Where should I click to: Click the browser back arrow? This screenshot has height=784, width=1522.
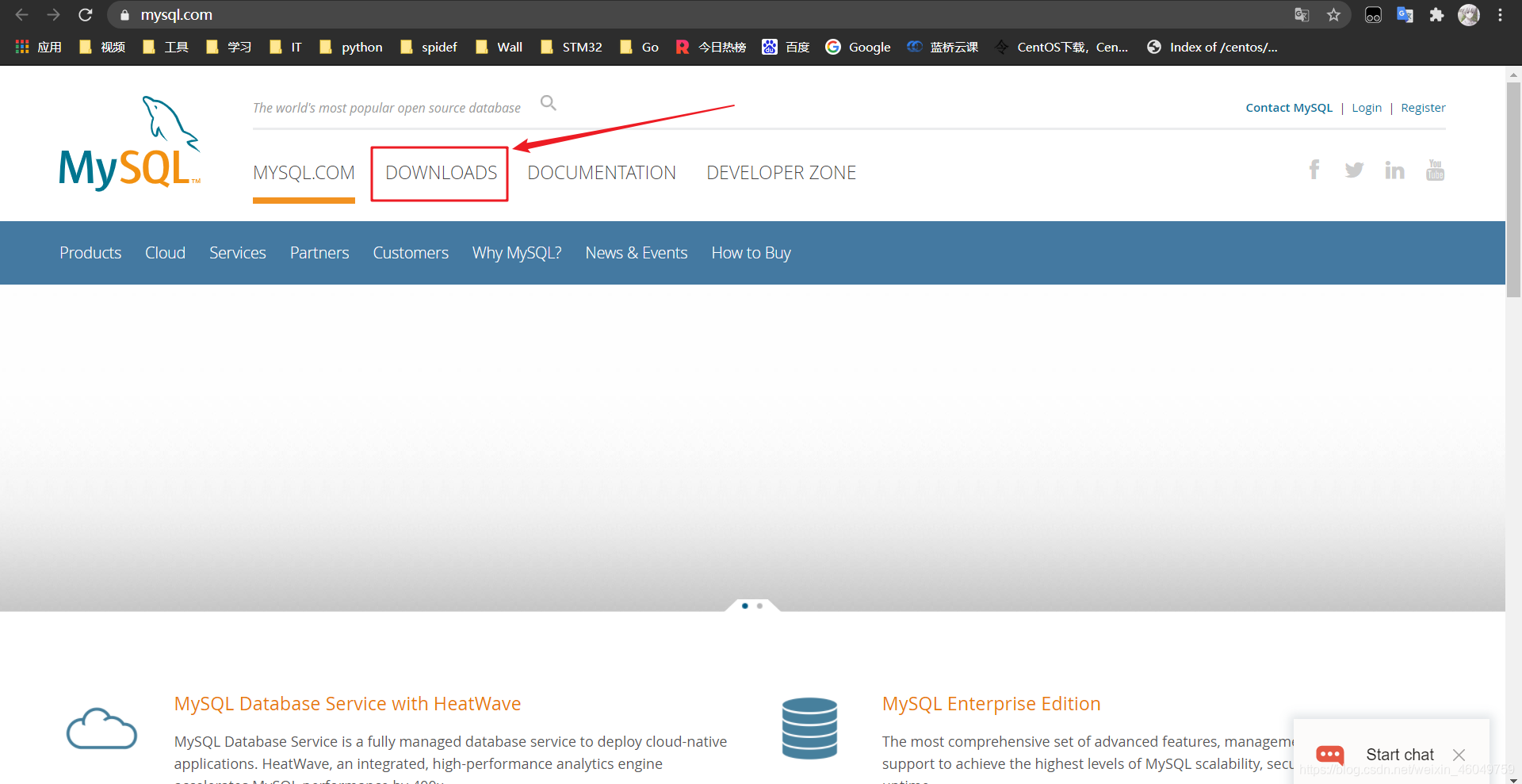pos(21,14)
